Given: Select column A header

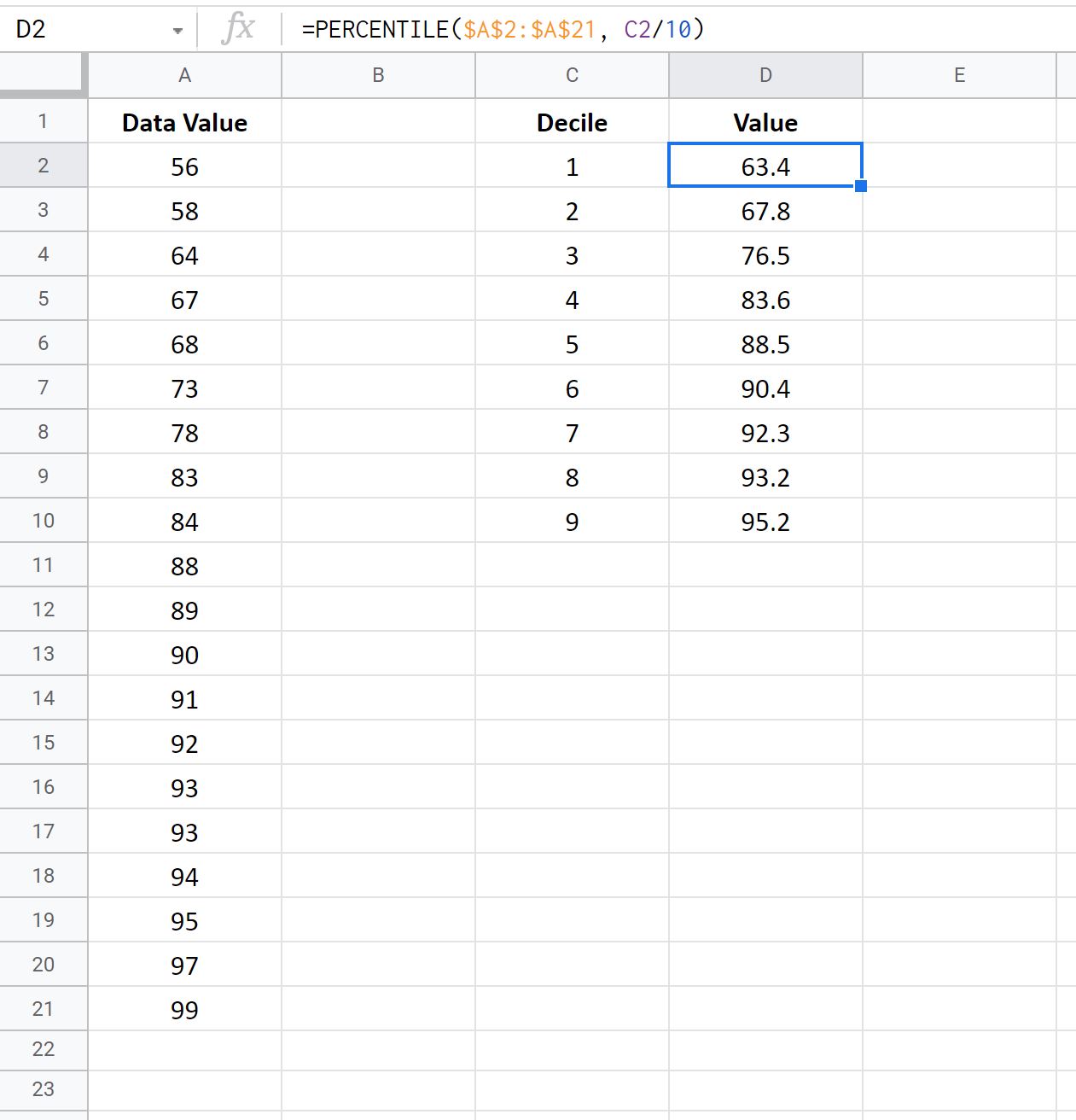Looking at the screenshot, I should 184,74.
